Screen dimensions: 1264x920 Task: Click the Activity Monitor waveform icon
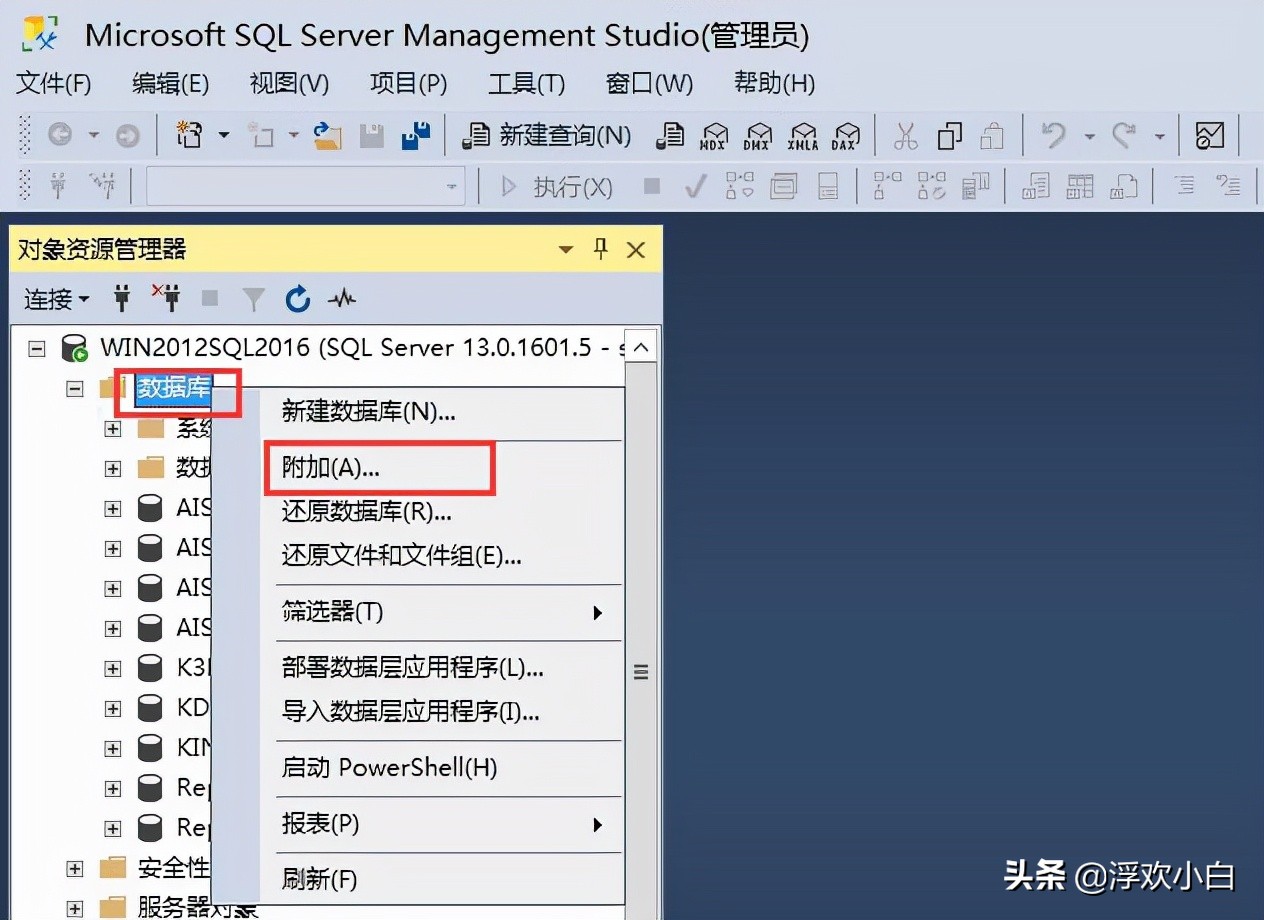(343, 298)
